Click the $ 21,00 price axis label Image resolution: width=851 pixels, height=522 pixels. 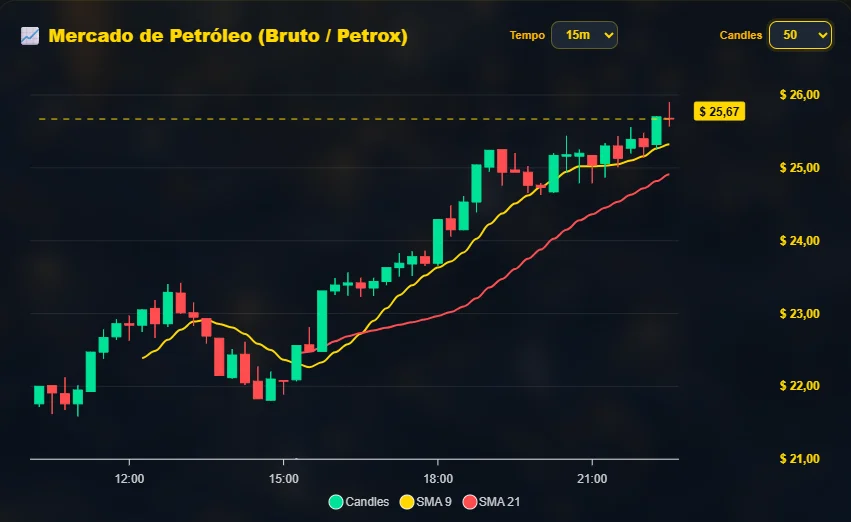799,459
